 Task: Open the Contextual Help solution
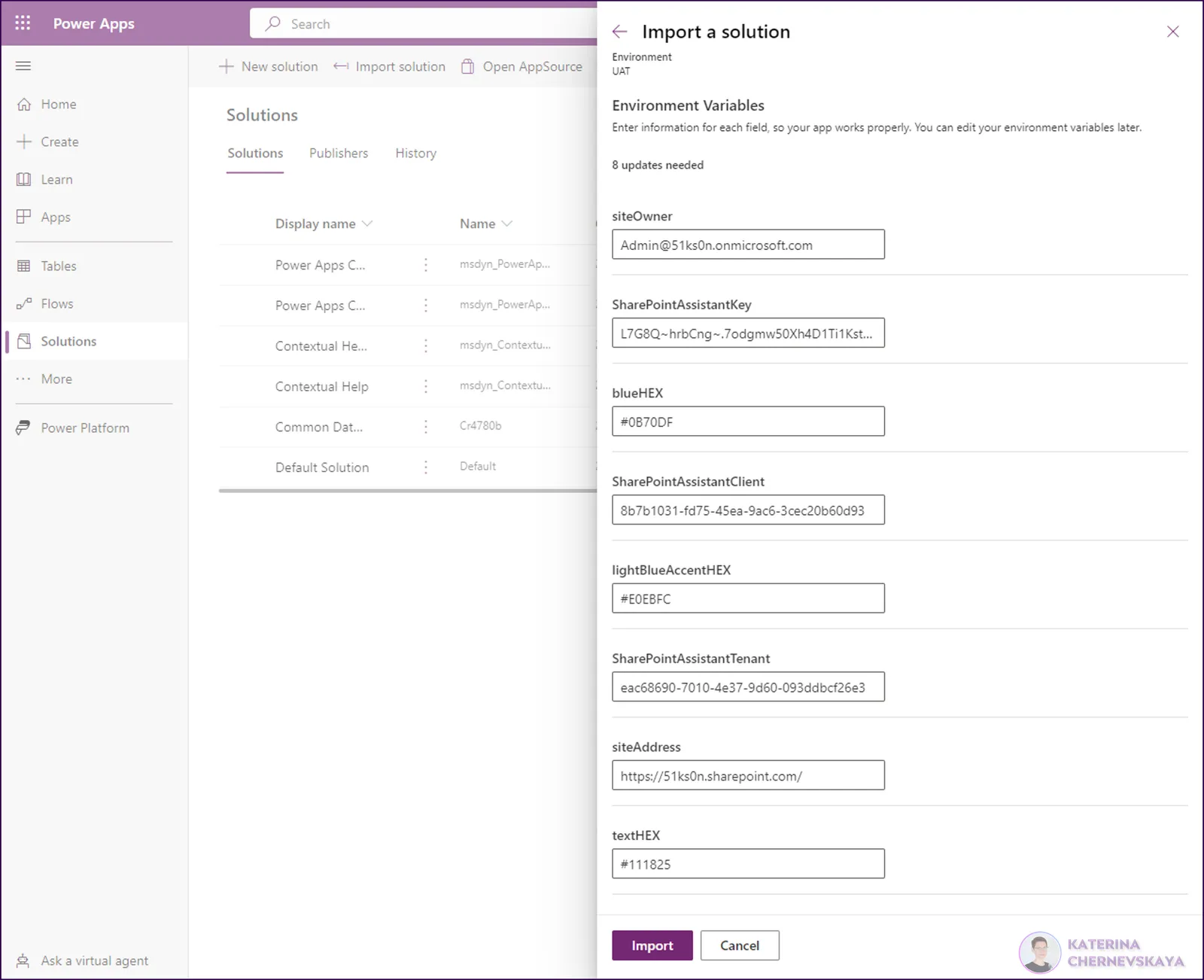coord(321,386)
